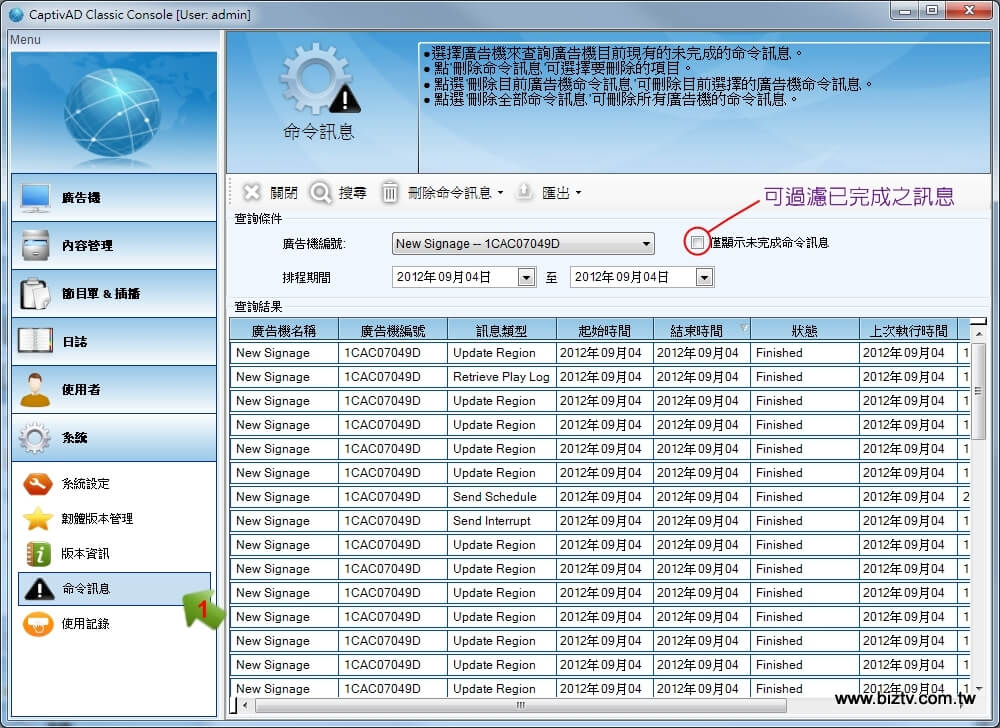Open the 廣告機 sidebar section
The image size is (1000, 728).
(113, 198)
